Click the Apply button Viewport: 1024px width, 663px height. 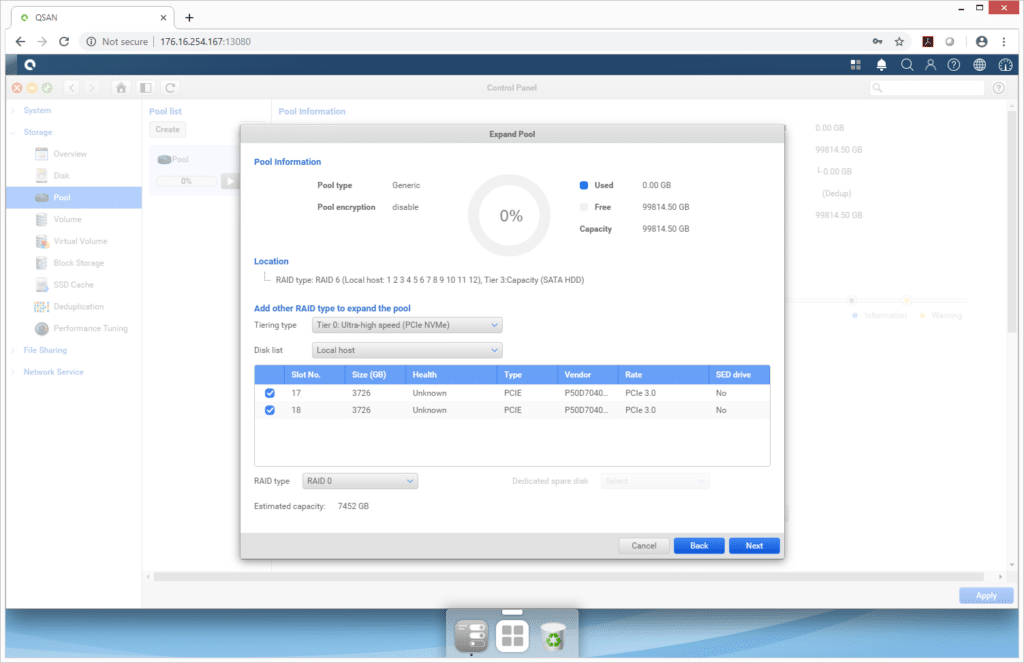click(x=985, y=596)
